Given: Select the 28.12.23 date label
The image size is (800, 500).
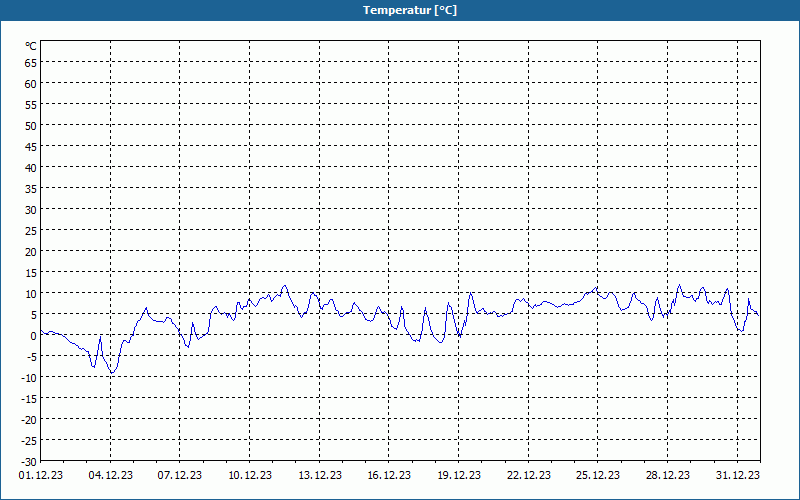Looking at the screenshot, I should click(667, 475).
